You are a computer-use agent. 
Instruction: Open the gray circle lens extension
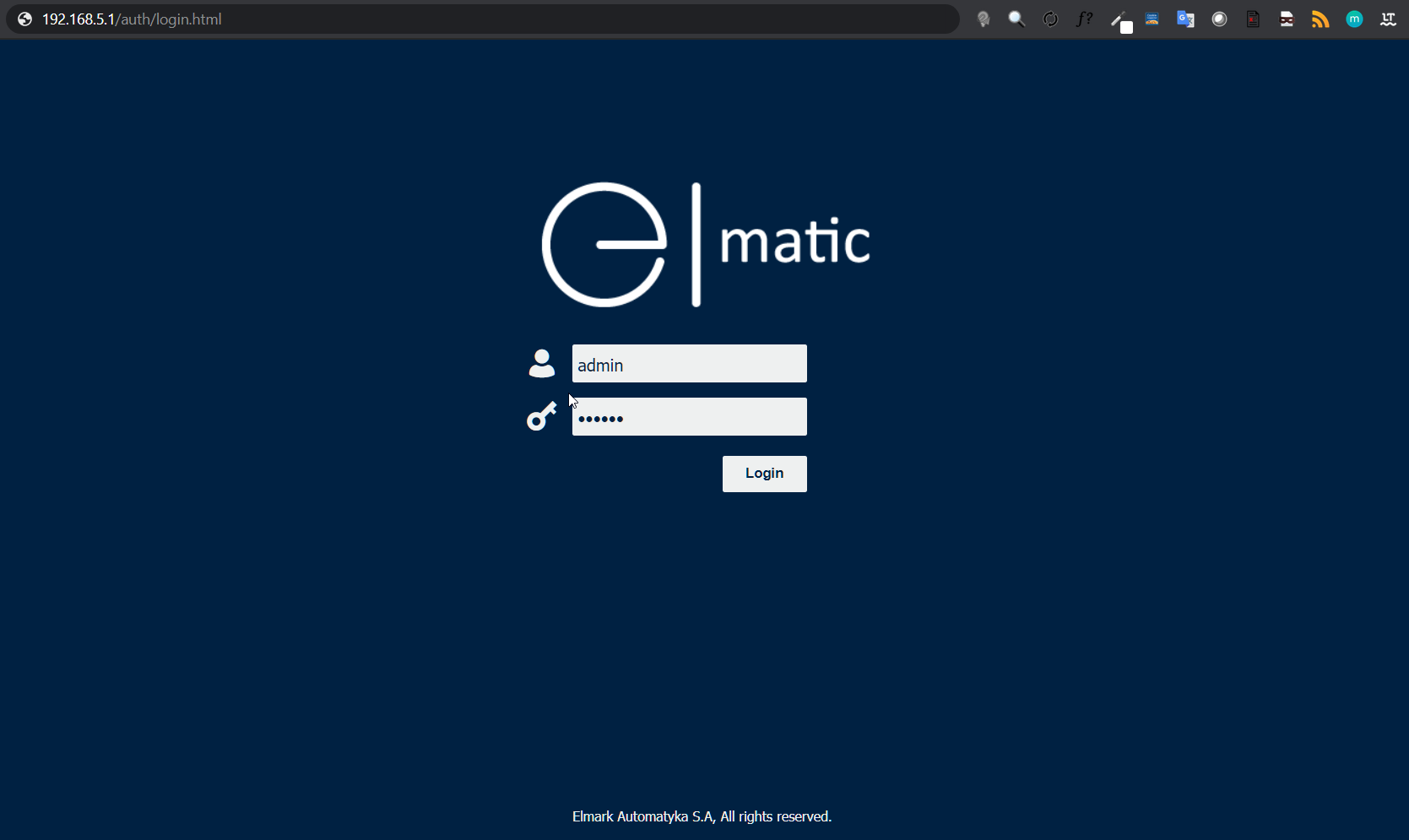1220,19
